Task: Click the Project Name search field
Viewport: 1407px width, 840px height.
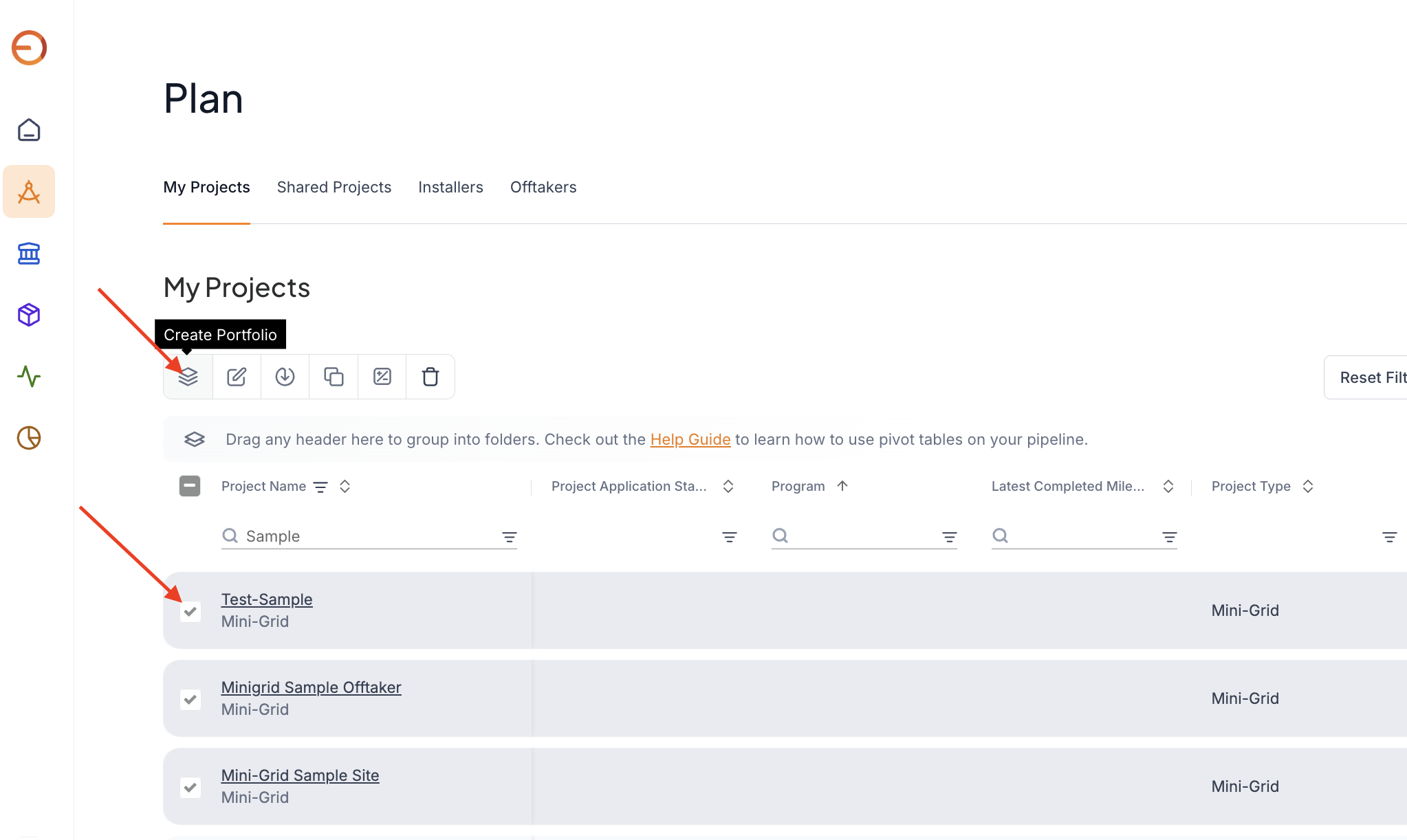Action: pos(364,536)
